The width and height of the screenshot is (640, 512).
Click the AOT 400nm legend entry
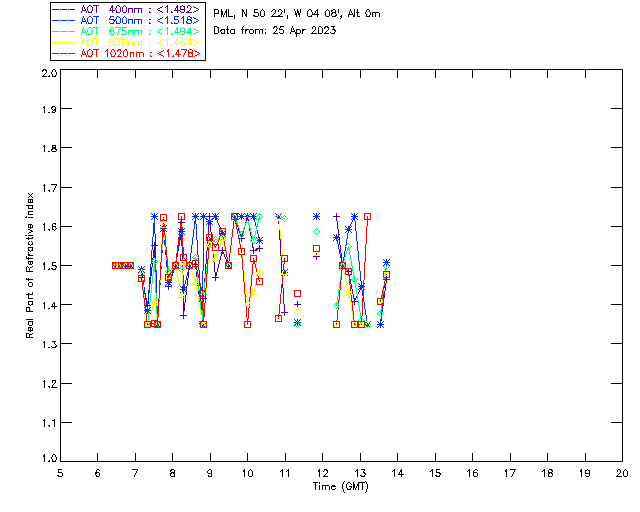pos(127,9)
